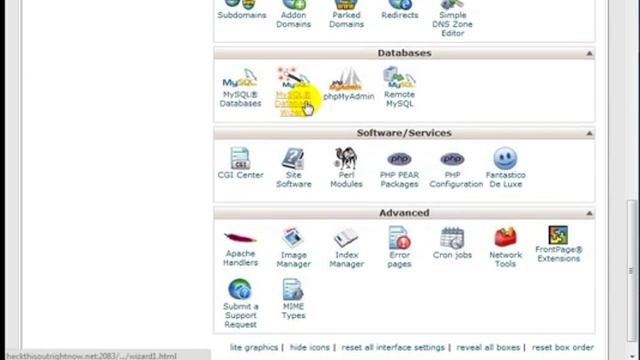
Task: Open Apache Handlers
Action: click(x=240, y=249)
